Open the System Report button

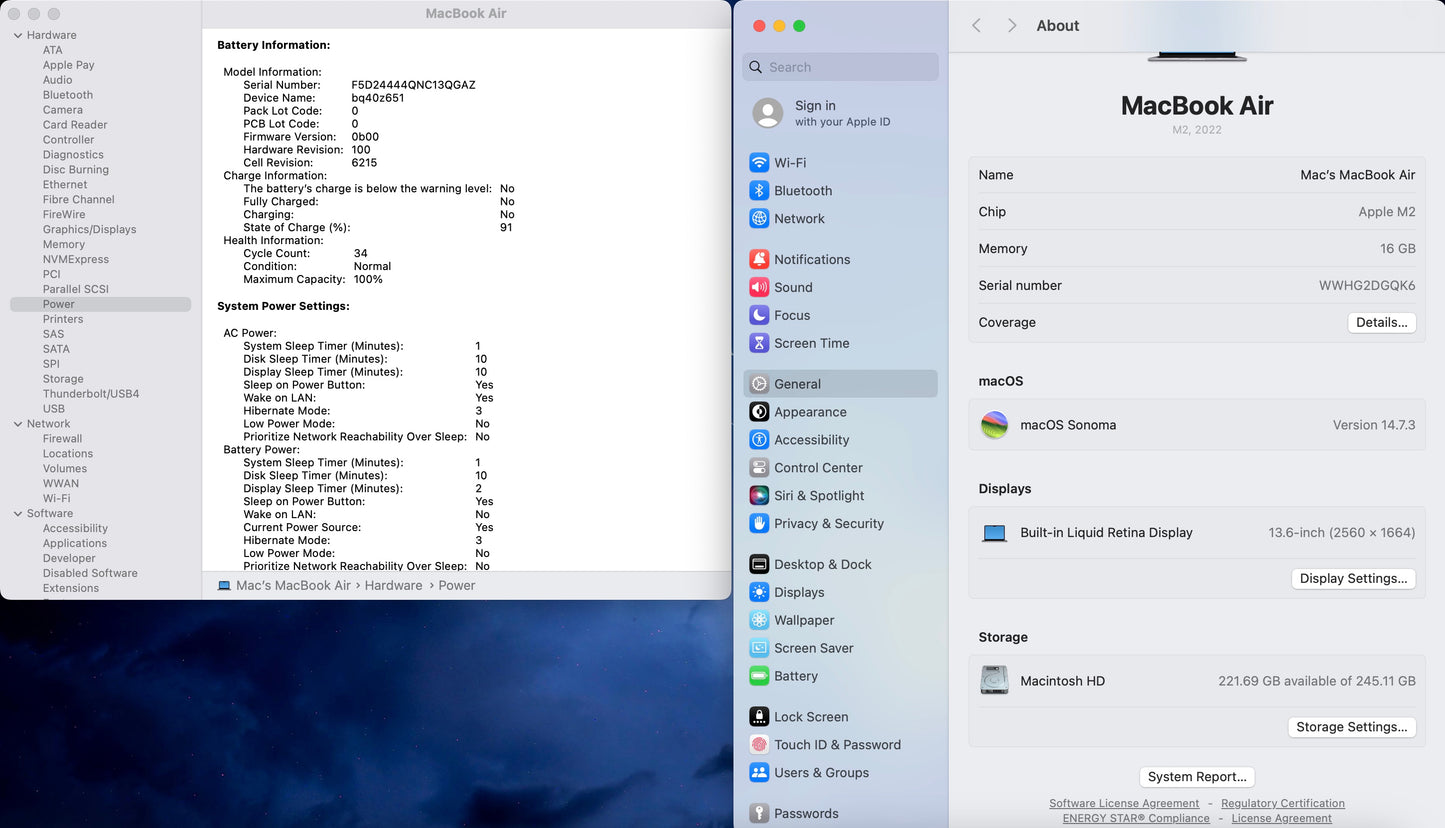pos(1197,777)
